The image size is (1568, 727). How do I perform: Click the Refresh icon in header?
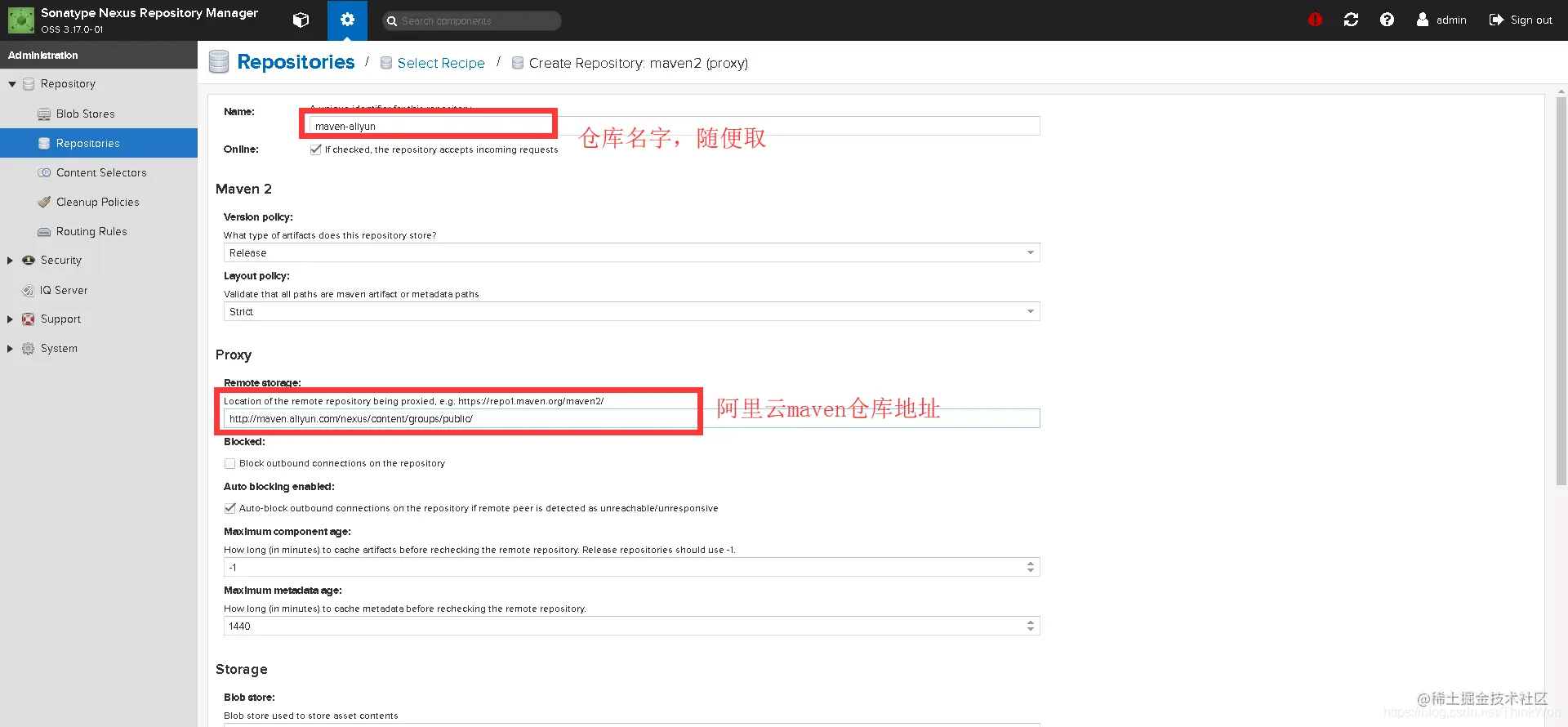[1351, 20]
